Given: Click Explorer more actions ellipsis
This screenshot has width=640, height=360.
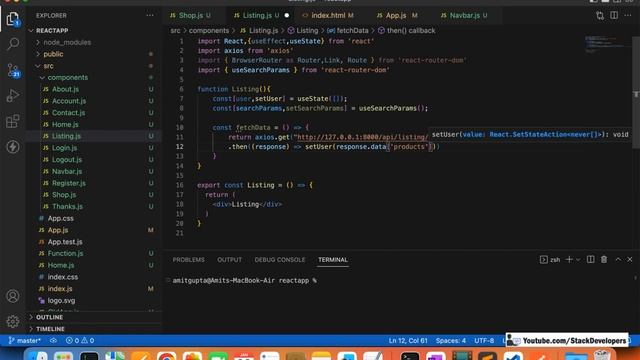Looking at the screenshot, I should 150,16.
